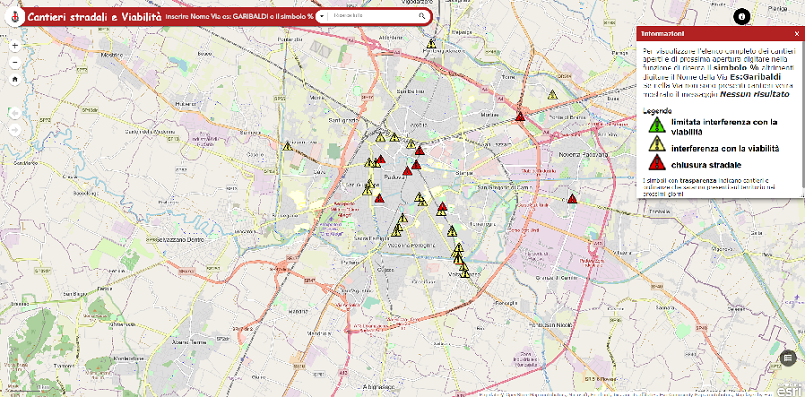Click the green limited interference legend icon
This screenshot has width=805, height=397.
tap(657, 125)
